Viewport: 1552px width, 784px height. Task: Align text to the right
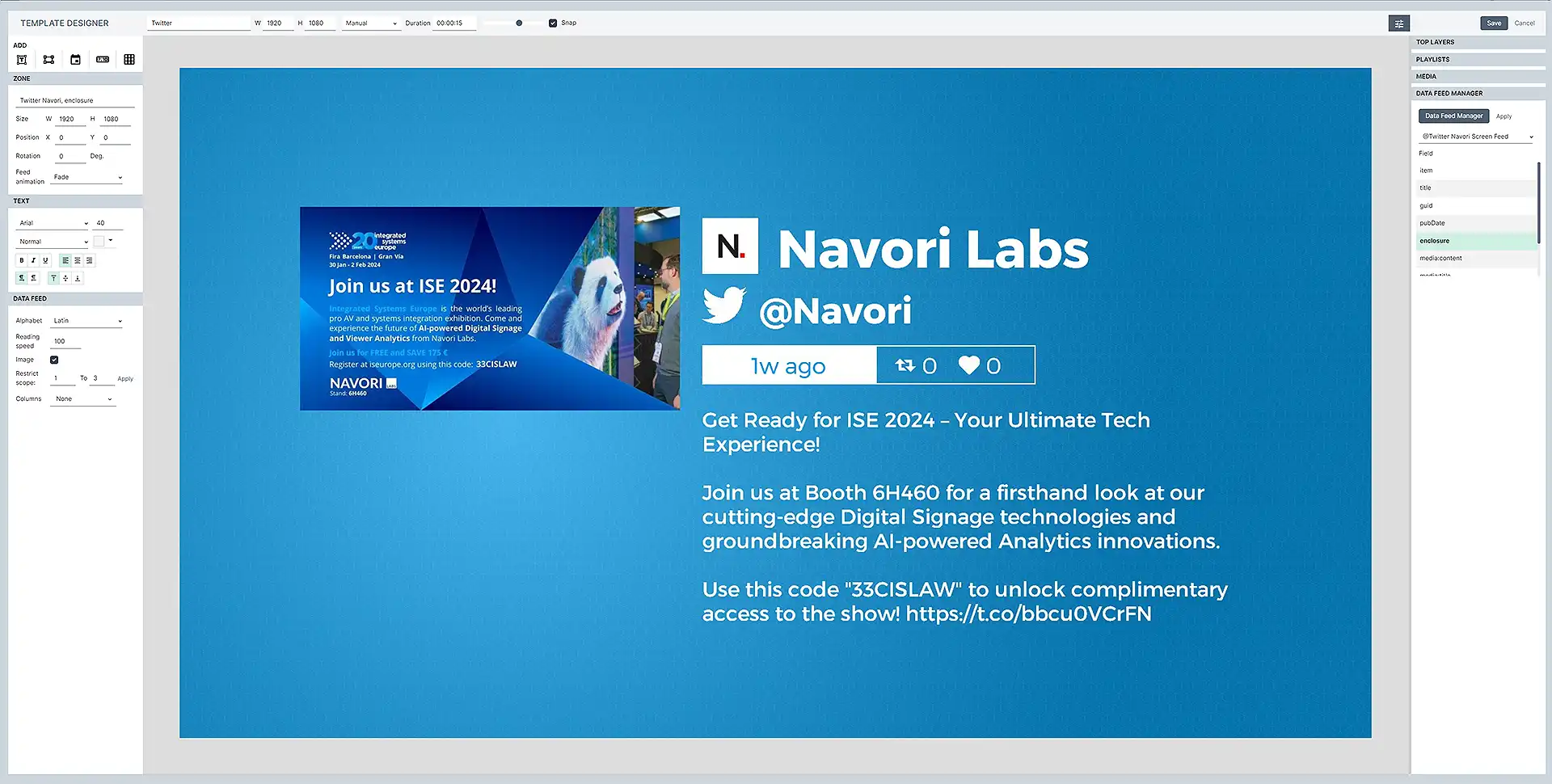90,260
